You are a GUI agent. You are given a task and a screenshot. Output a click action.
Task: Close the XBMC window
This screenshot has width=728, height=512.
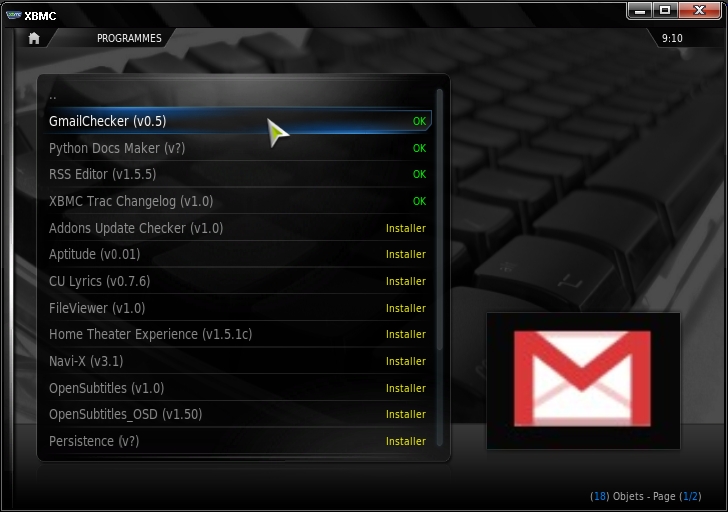coord(699,11)
